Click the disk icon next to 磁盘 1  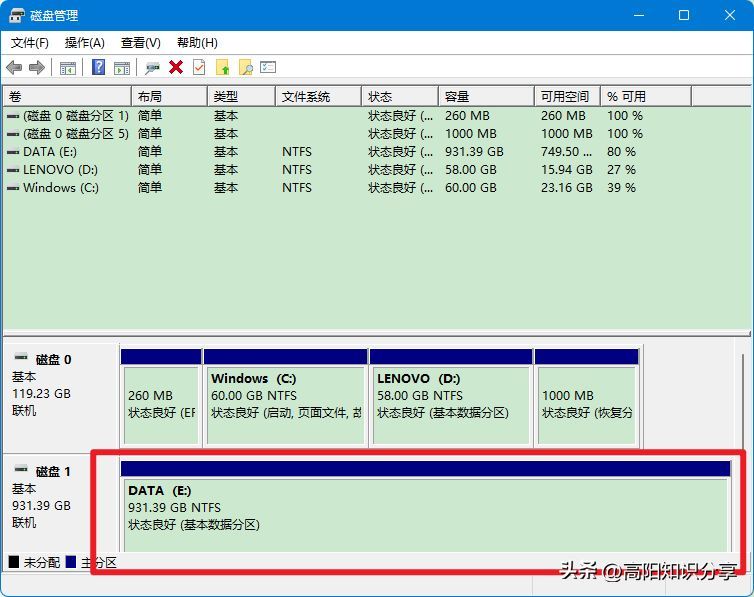click(x=21, y=469)
